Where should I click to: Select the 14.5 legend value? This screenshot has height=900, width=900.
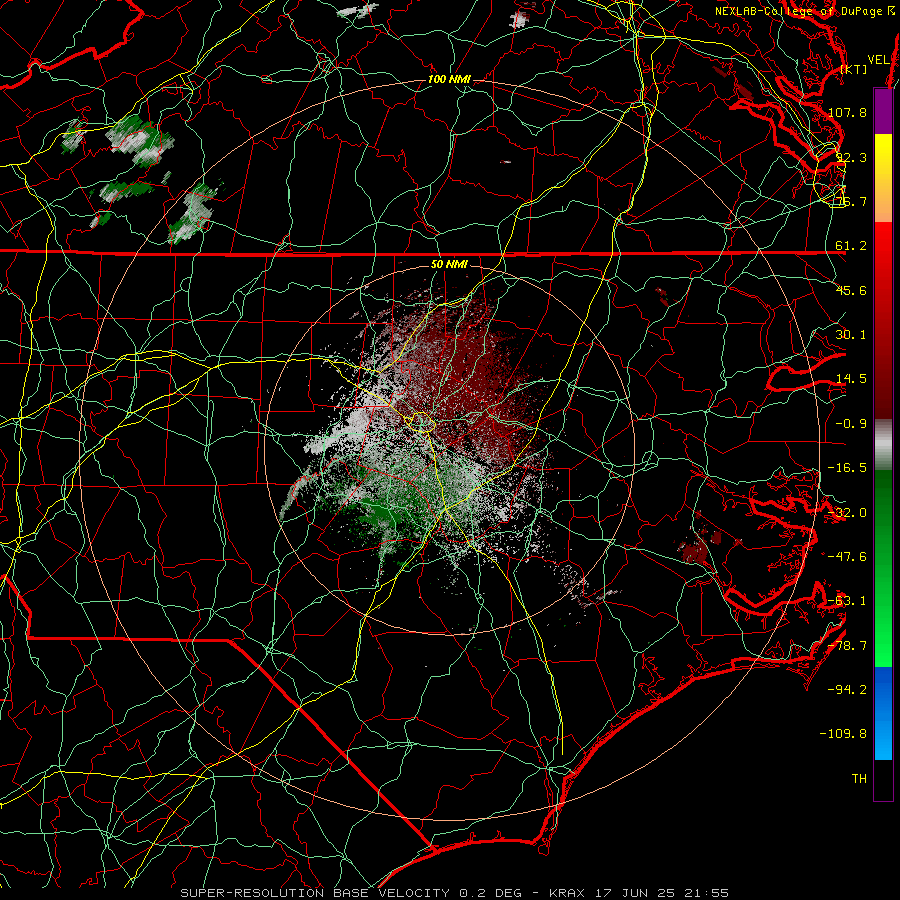(851, 379)
